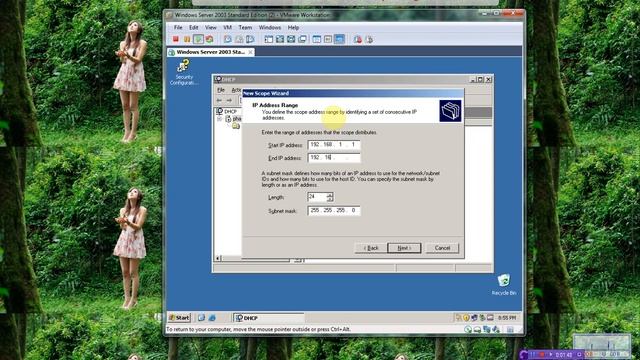640x360 pixels.
Task: Click the guest taskbar clock 8:55 PM
Action: 507,318
